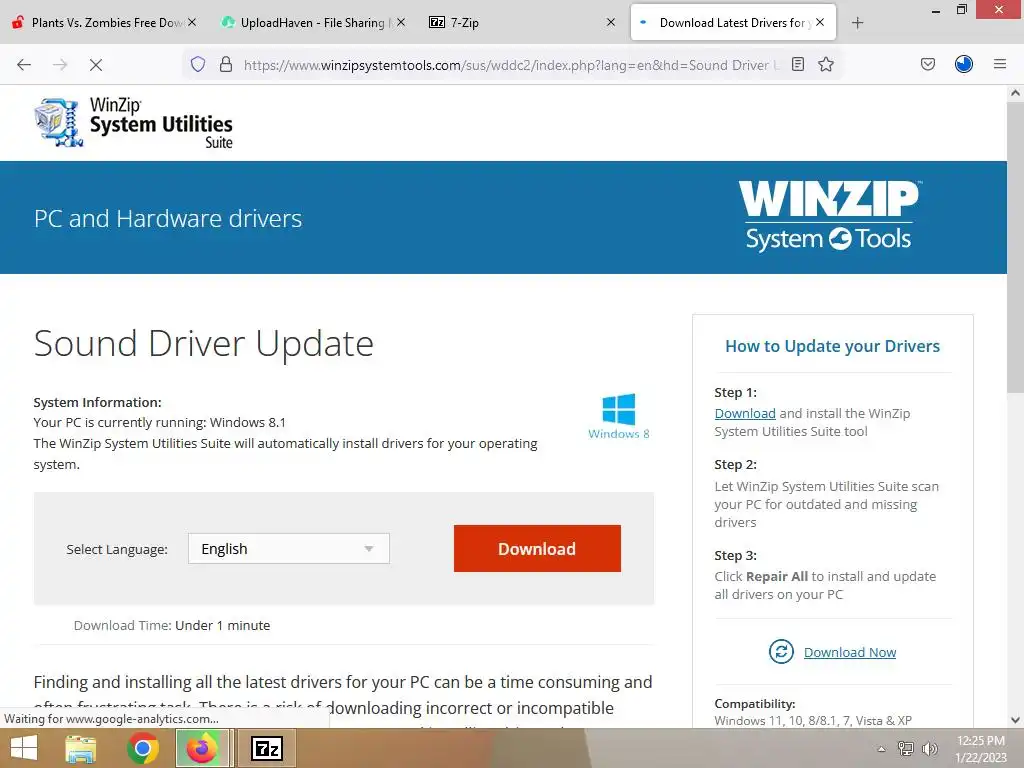Viewport: 1024px width, 768px height.
Task: Open the network tray icon
Action: coord(905,748)
